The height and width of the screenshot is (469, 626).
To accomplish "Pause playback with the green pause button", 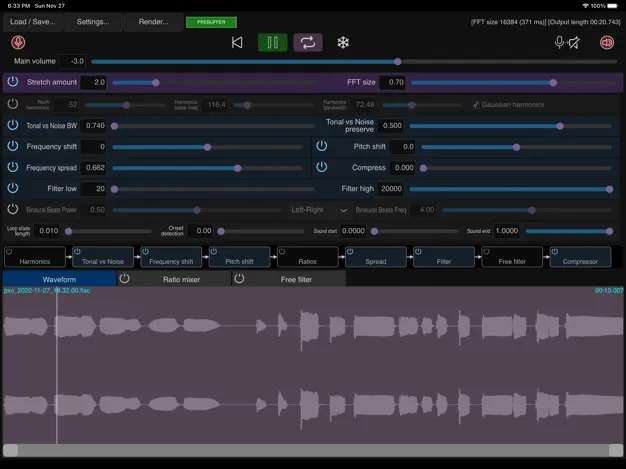I will [272, 42].
